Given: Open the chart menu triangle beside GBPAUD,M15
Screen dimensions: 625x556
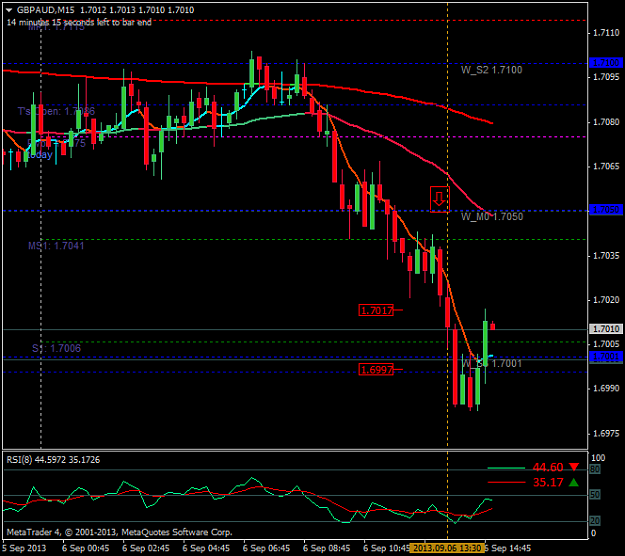Looking at the screenshot, I should click(x=10, y=10).
